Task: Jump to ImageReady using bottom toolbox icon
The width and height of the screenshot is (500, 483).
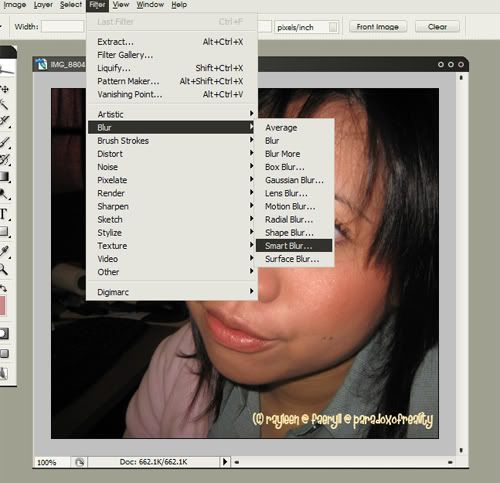Action: point(4,374)
